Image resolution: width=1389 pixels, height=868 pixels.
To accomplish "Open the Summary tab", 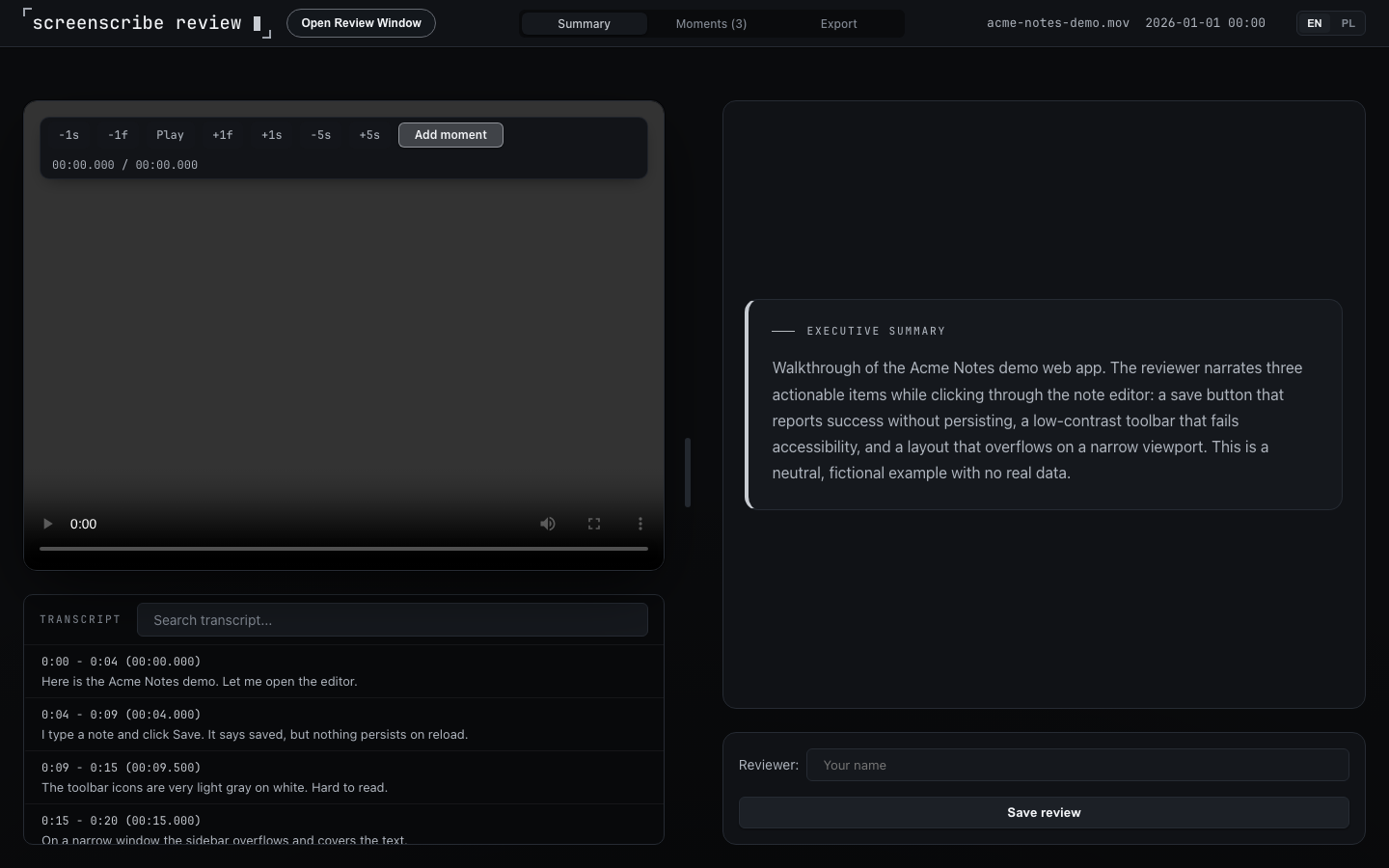I will (x=584, y=23).
